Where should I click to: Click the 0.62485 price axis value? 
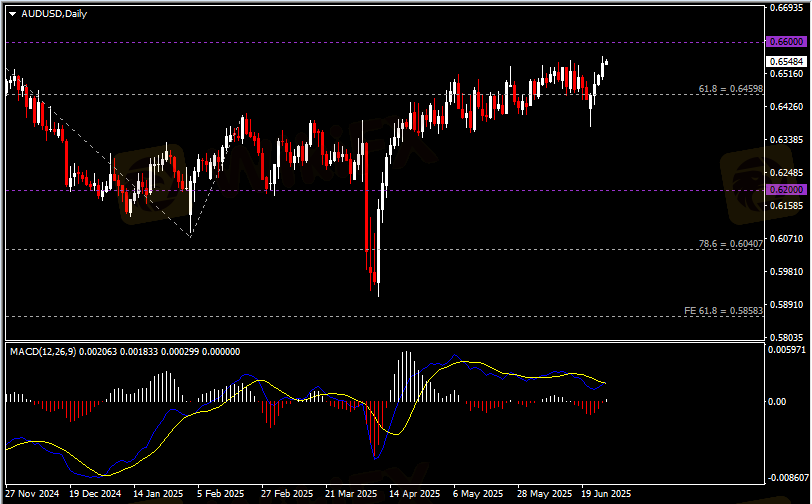(786, 172)
